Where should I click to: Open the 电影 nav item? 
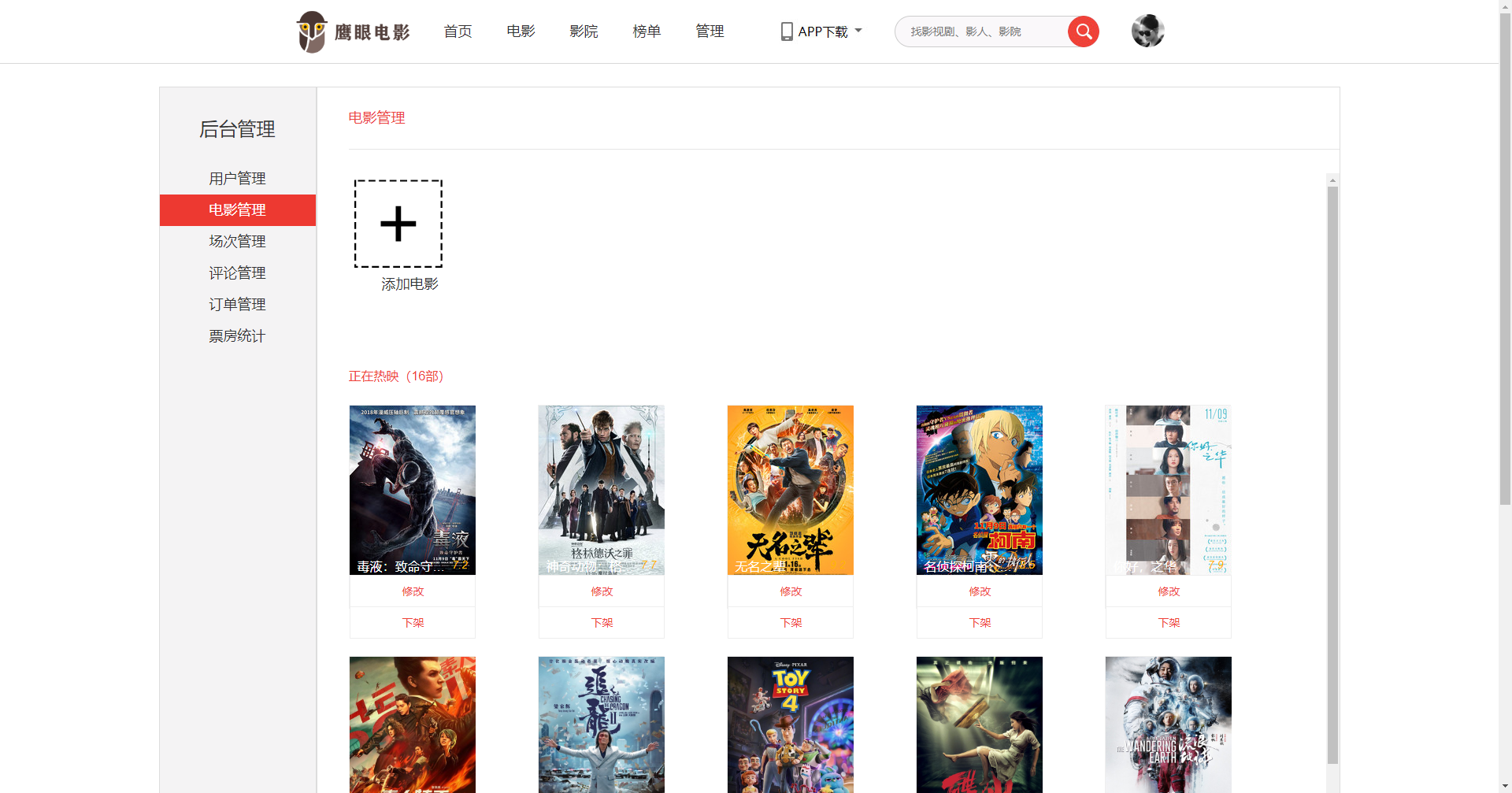(x=521, y=31)
